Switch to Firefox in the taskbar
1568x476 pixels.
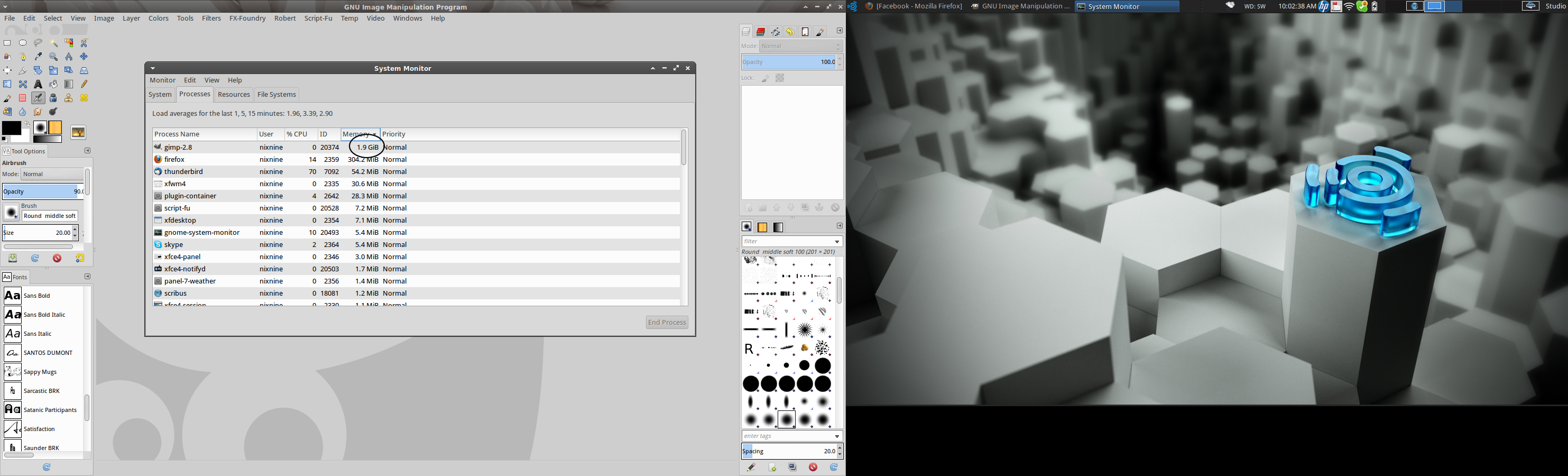pos(914,6)
